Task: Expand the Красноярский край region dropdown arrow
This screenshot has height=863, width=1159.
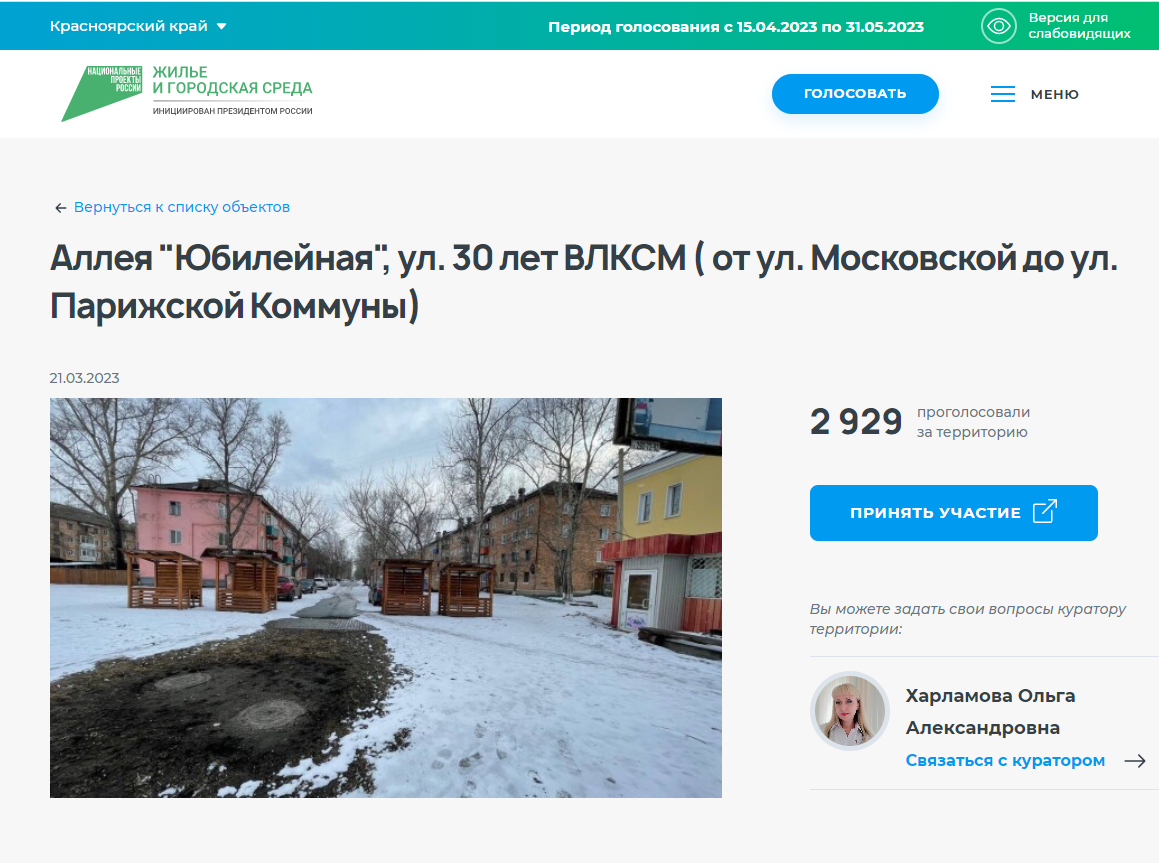Action: click(221, 26)
